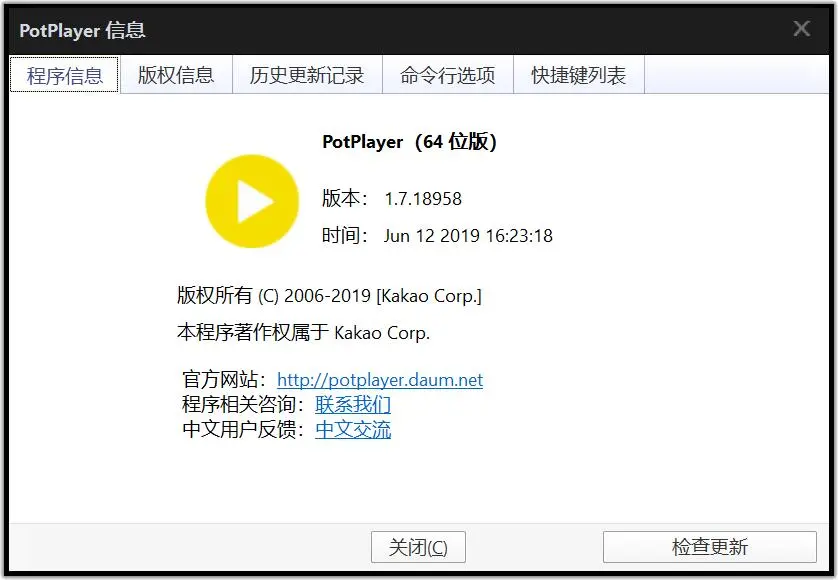The height and width of the screenshot is (580, 838).
Task: Click the 关闭(C) button
Action: pyautogui.click(x=418, y=547)
